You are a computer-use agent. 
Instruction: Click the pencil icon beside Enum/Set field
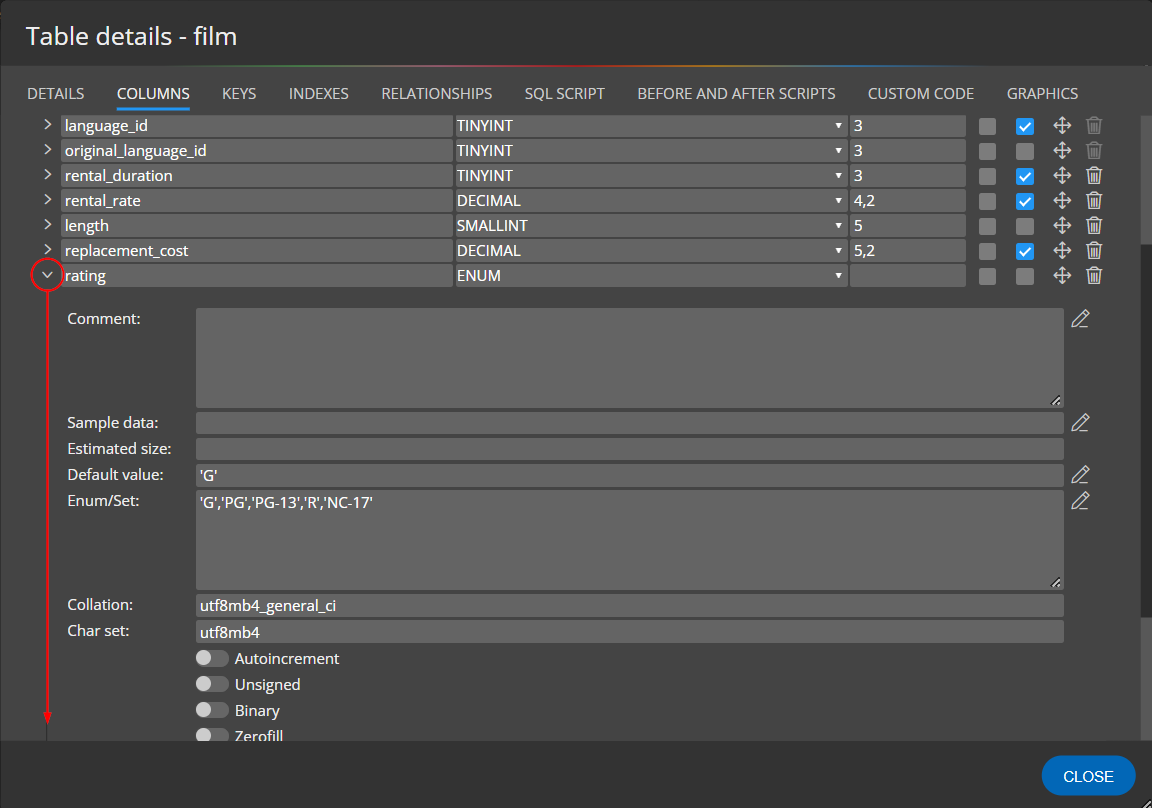1080,501
